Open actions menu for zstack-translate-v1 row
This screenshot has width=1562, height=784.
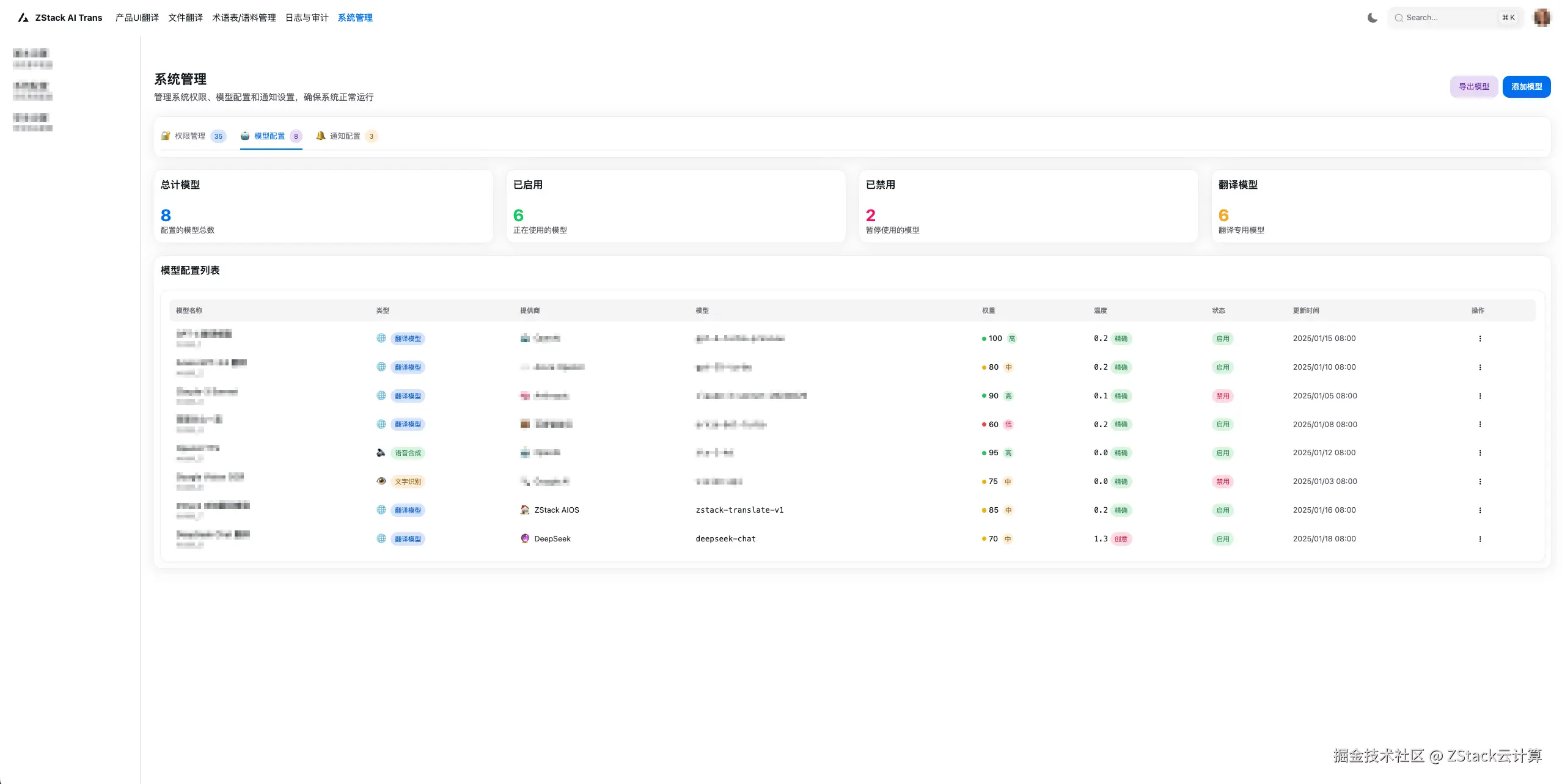1480,510
